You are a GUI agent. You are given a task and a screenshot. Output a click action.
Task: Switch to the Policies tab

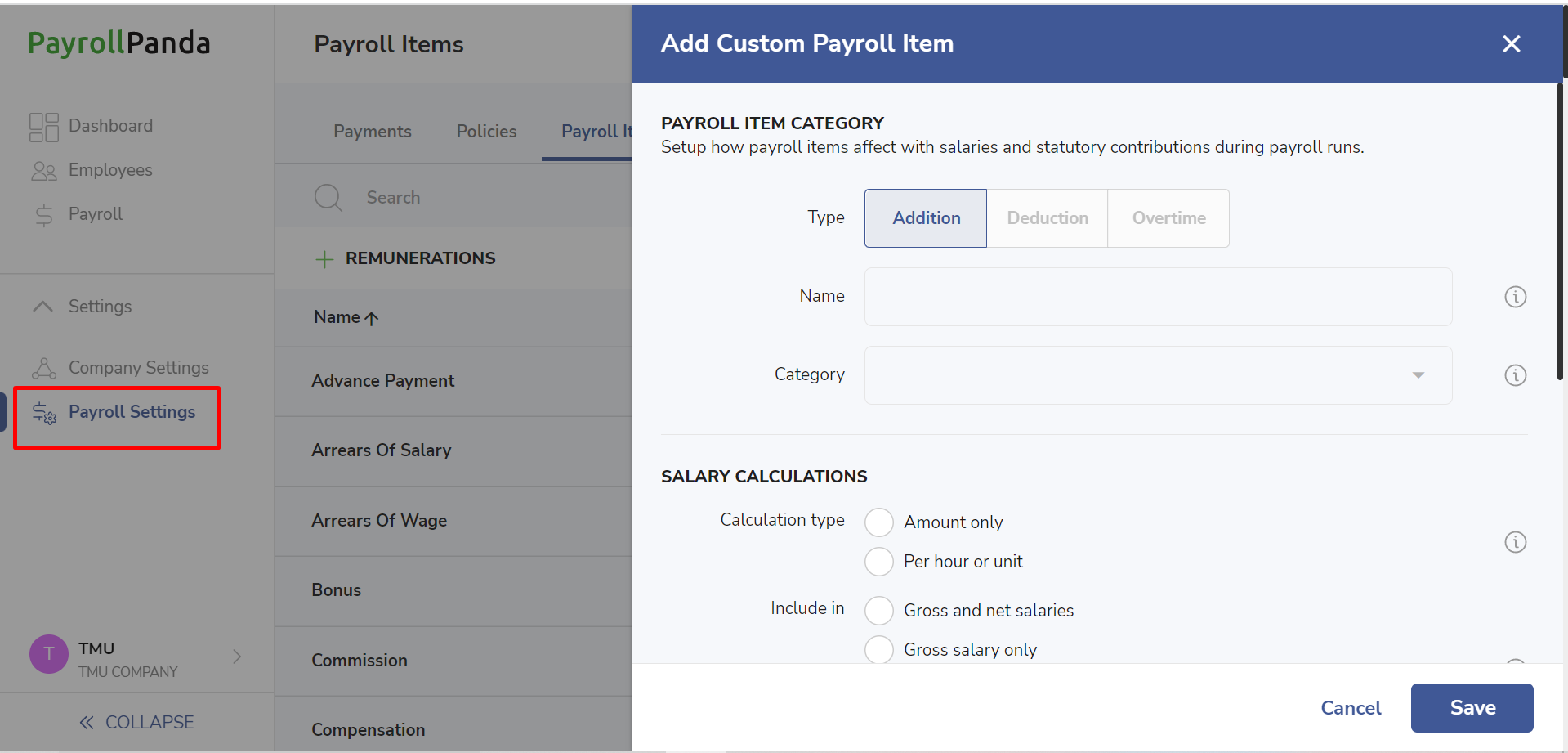[486, 132]
